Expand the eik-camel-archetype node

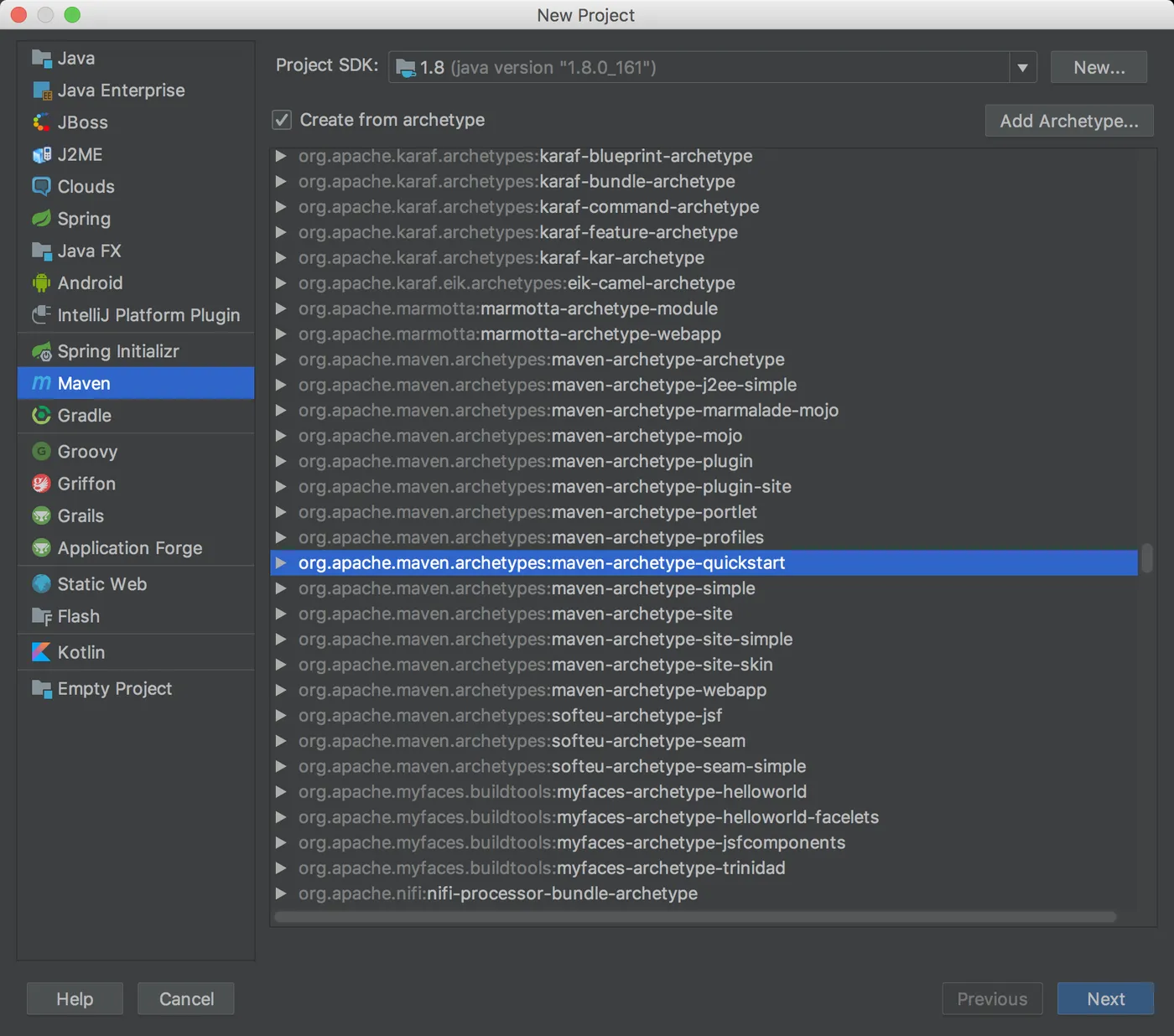click(281, 283)
